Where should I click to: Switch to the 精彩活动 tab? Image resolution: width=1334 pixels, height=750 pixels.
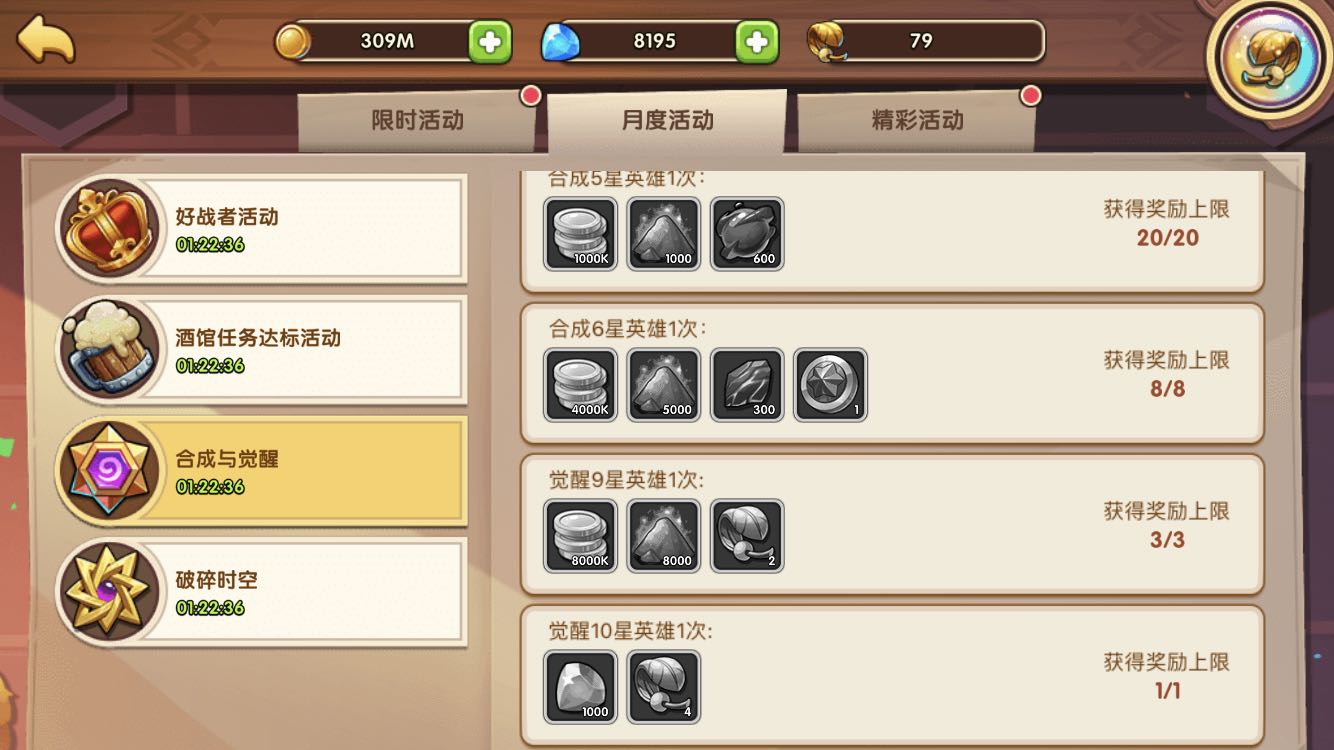(x=917, y=121)
